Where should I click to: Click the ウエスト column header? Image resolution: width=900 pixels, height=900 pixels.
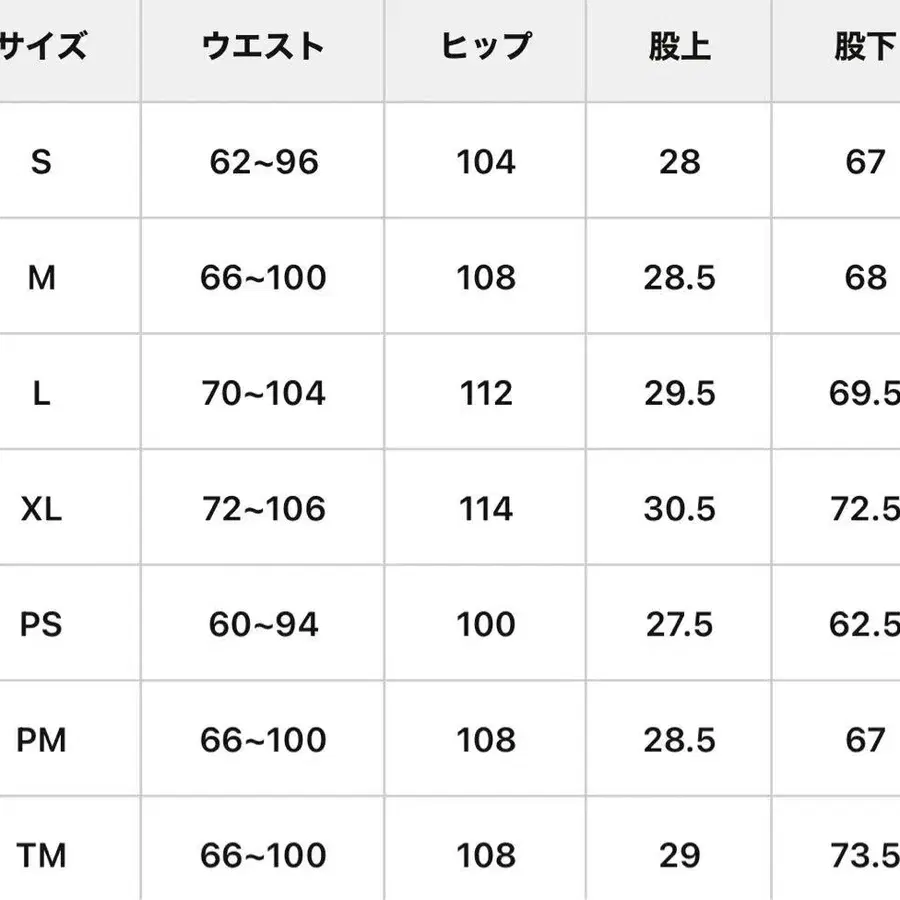pyautogui.click(x=263, y=47)
